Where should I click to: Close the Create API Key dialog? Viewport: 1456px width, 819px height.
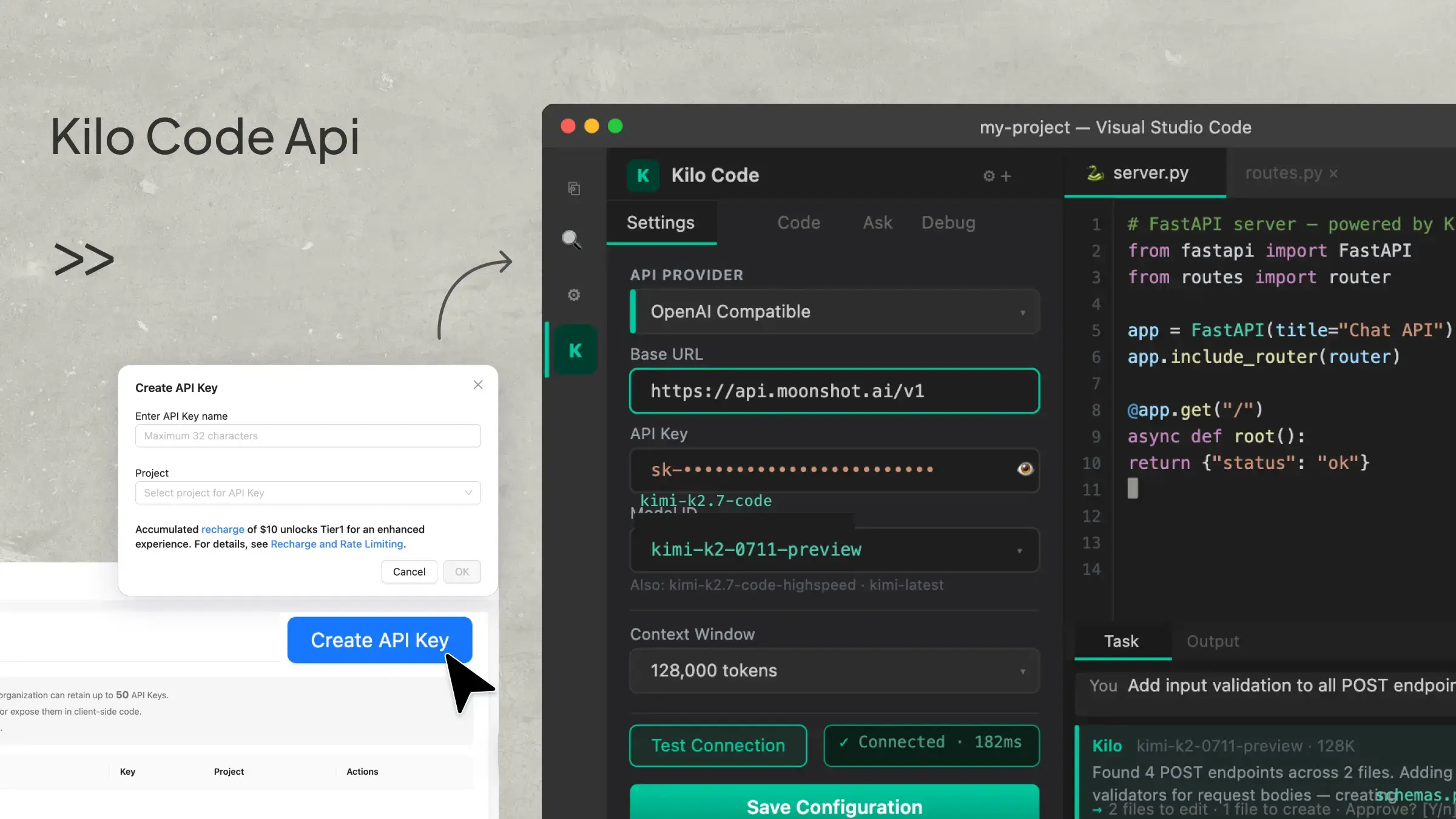(478, 385)
